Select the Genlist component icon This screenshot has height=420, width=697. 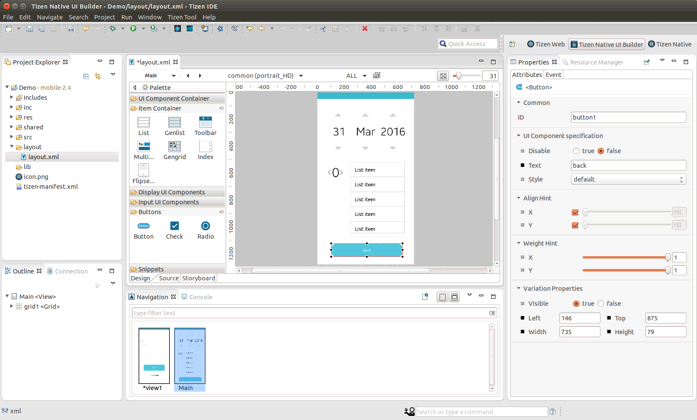coord(174,124)
